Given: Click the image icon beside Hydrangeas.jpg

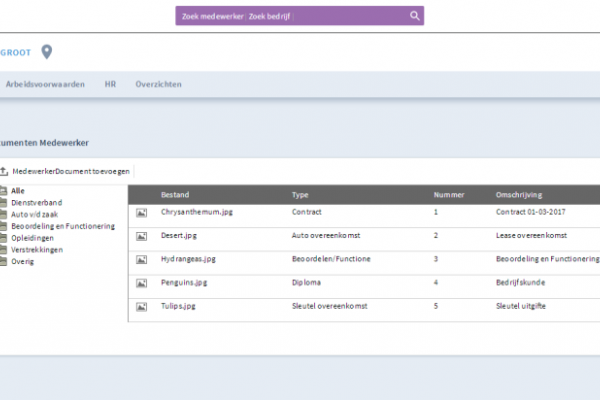Looking at the screenshot, I should 141,259.
